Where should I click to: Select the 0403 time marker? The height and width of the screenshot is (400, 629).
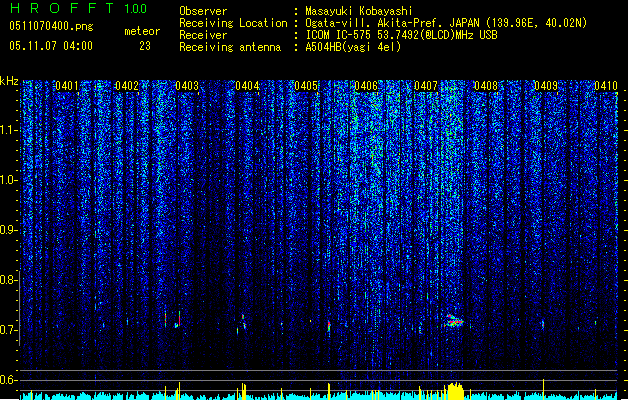coord(187,86)
